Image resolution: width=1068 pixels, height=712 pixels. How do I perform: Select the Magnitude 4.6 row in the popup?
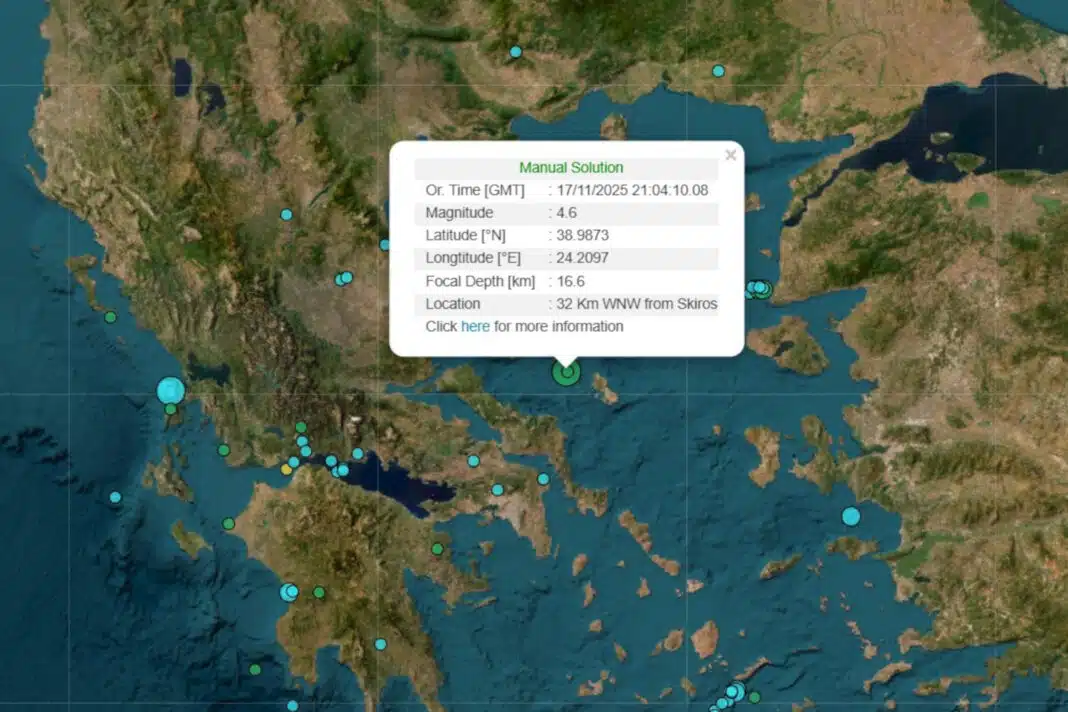(566, 213)
